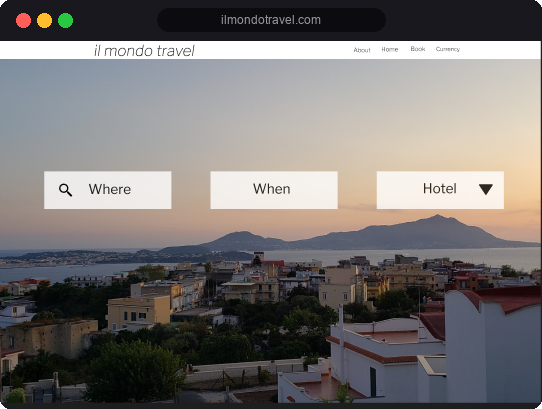Open the When date field

tap(274, 190)
